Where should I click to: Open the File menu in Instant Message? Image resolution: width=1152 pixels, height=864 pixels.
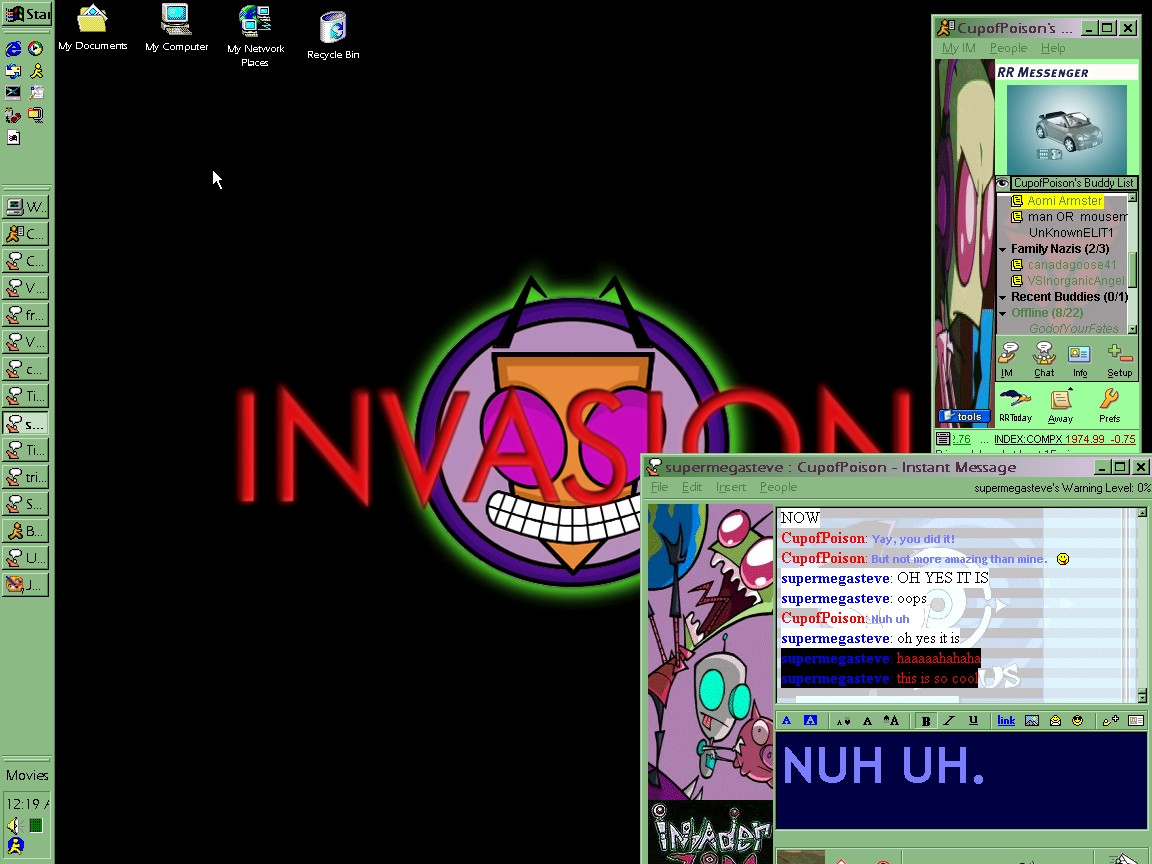click(659, 487)
